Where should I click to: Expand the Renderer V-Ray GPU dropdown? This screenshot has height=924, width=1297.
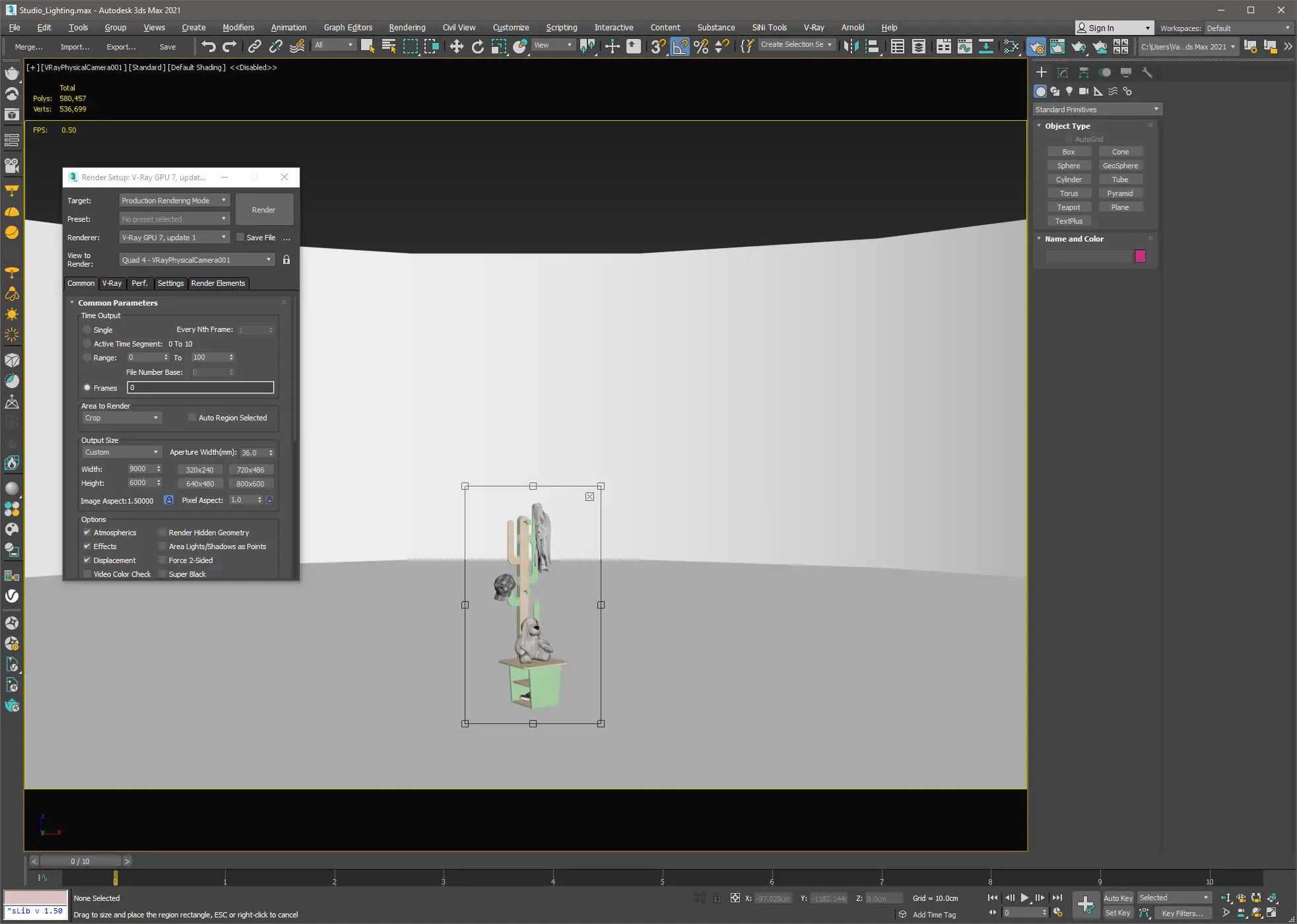(x=174, y=238)
